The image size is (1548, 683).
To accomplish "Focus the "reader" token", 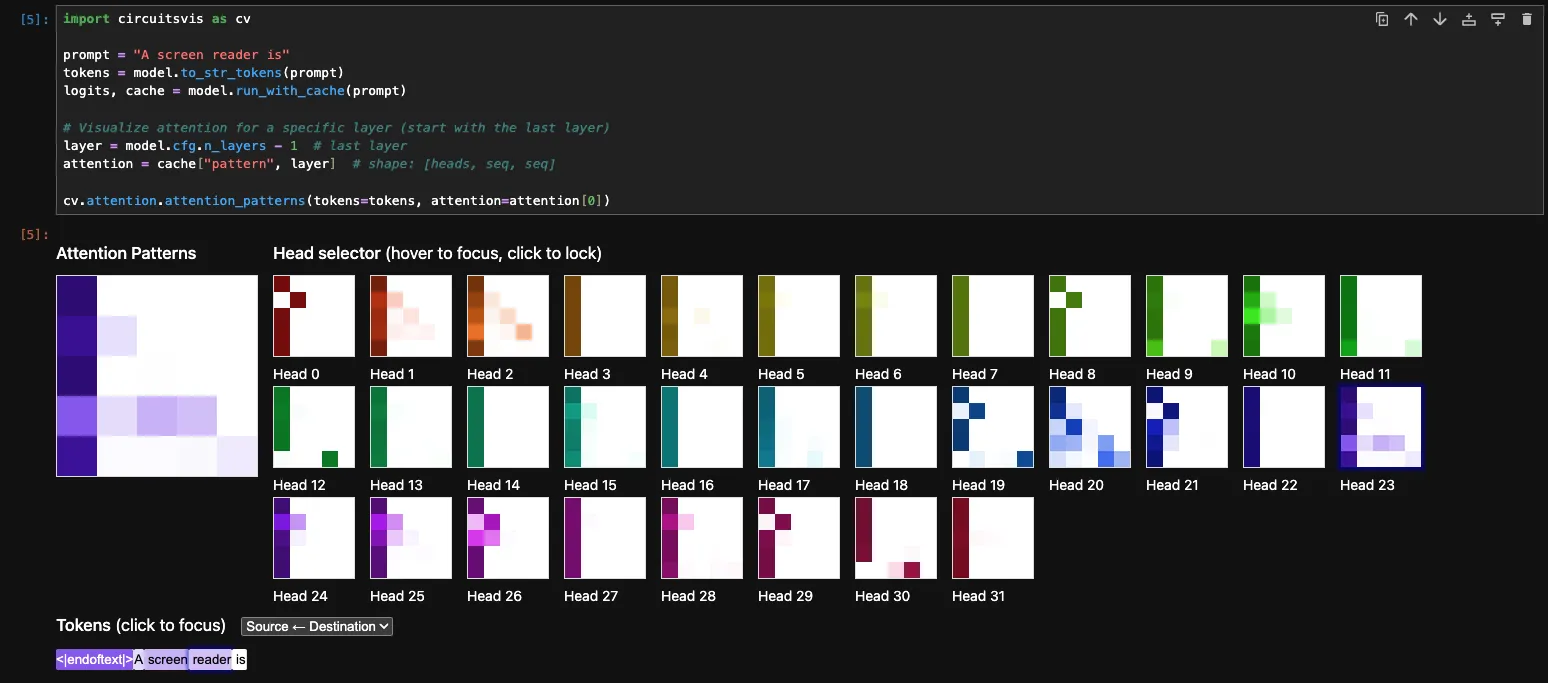I will (x=212, y=659).
